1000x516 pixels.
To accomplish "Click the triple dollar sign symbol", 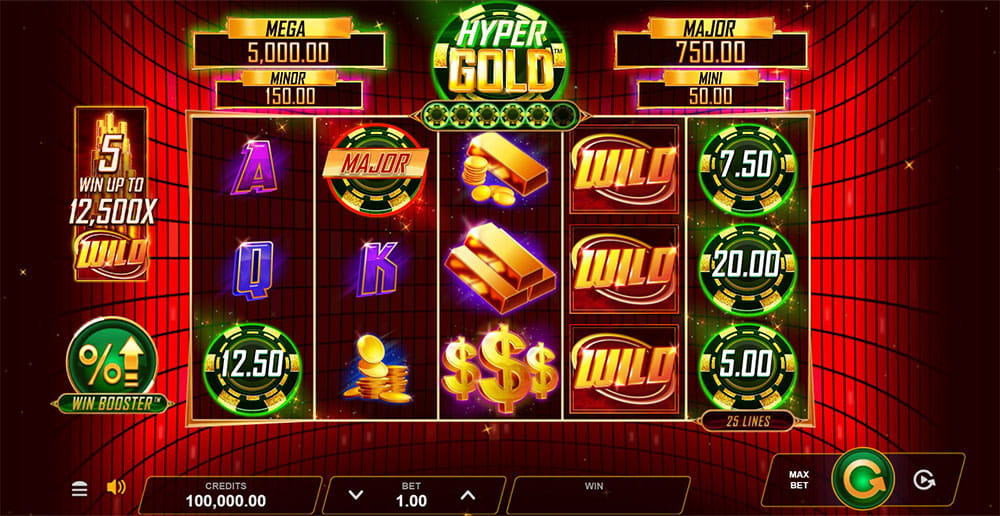I will point(501,369).
